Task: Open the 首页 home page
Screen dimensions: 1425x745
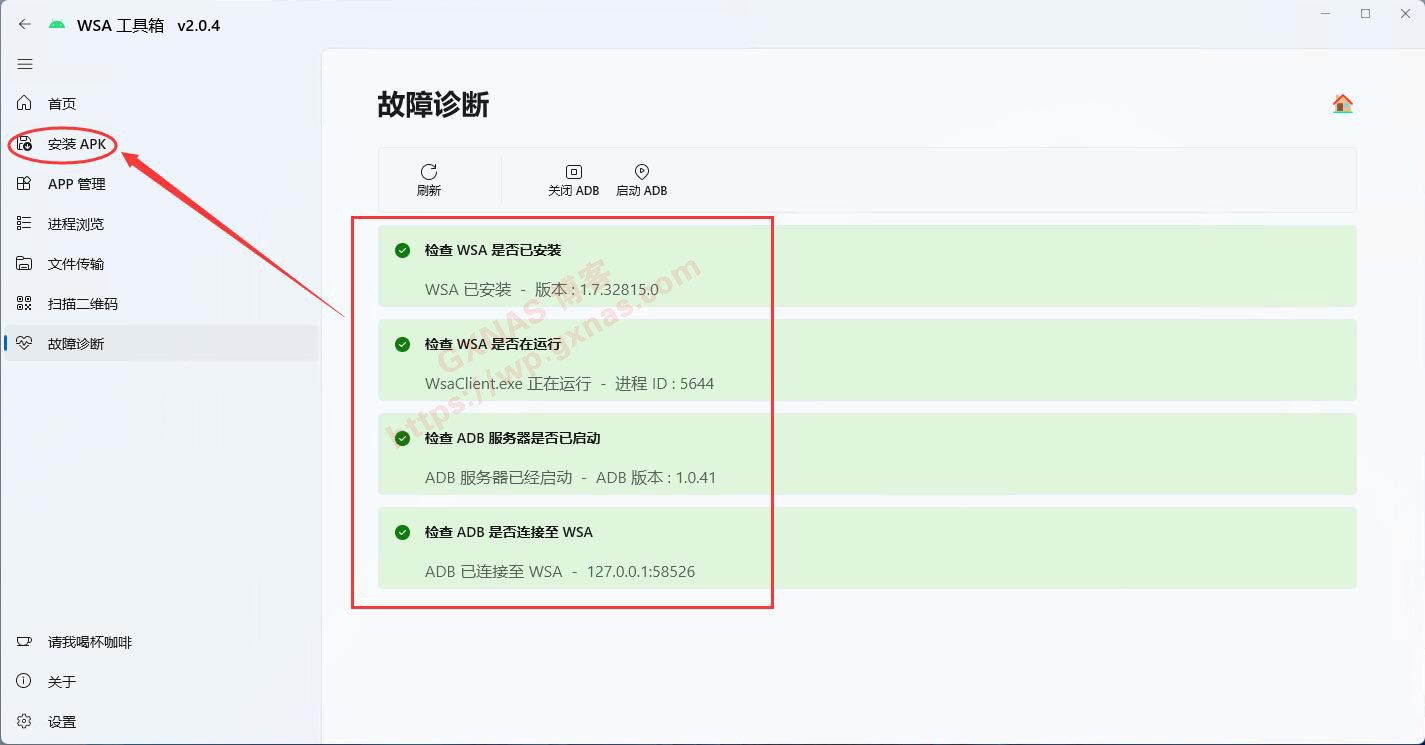Action: pos(61,104)
